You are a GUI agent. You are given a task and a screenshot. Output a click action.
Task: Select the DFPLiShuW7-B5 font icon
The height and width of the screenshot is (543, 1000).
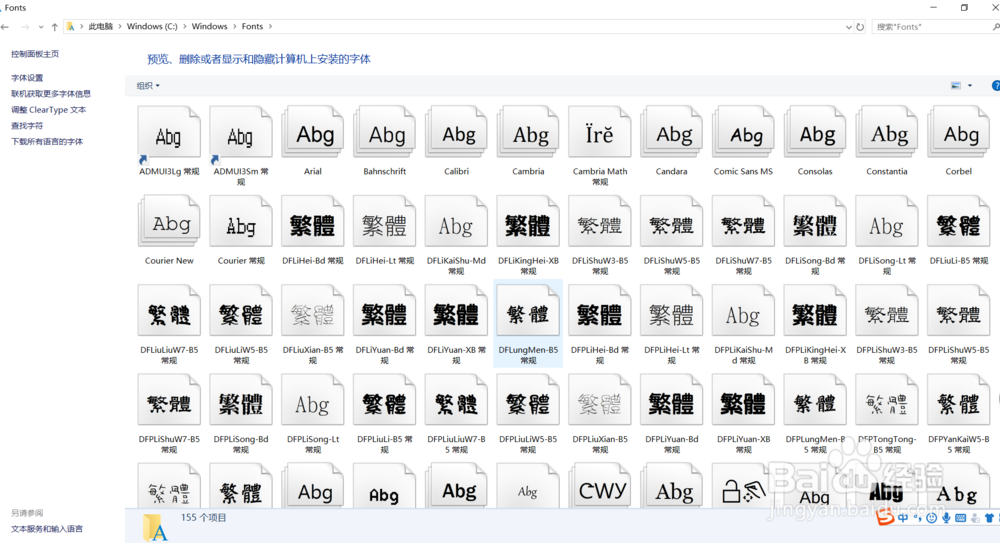[x=169, y=401]
